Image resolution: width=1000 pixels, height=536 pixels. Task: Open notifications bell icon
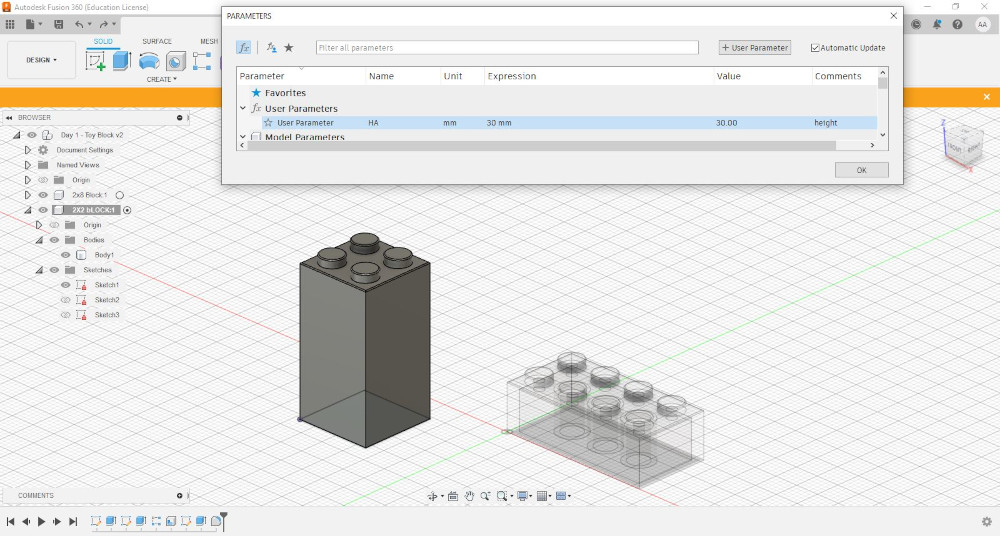[937, 24]
